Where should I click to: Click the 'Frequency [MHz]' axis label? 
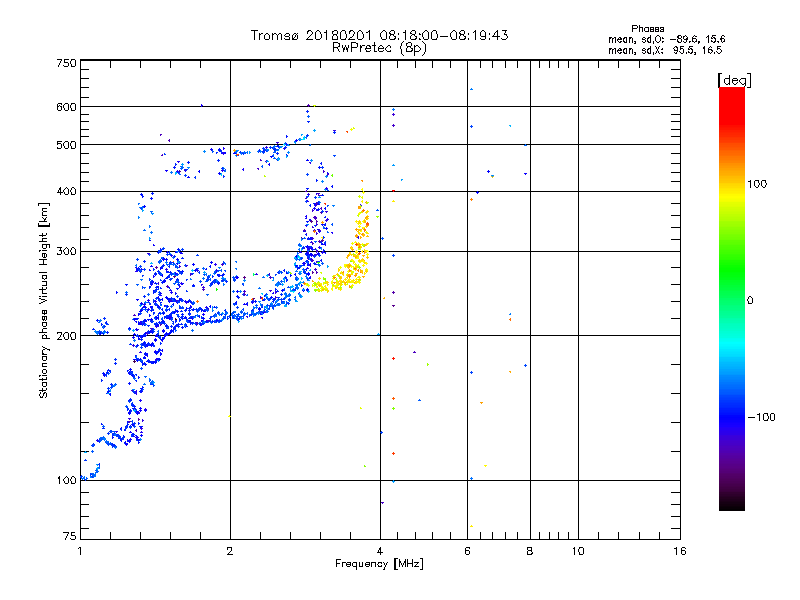pos(379,564)
